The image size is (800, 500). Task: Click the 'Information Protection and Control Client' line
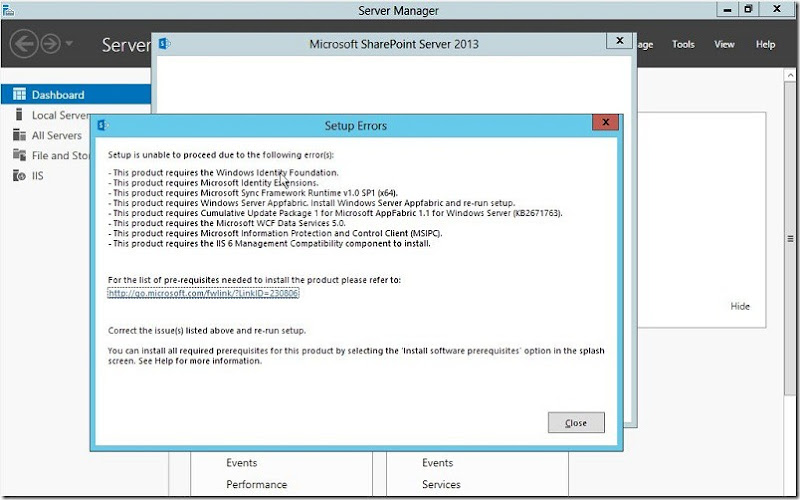275,233
